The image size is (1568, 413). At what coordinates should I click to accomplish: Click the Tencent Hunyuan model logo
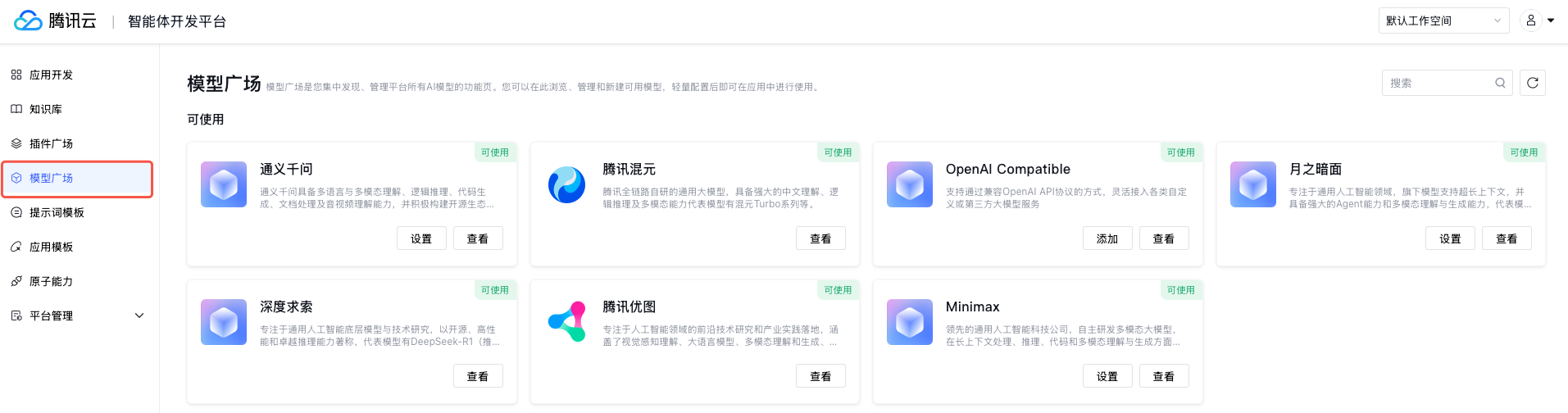(x=566, y=184)
